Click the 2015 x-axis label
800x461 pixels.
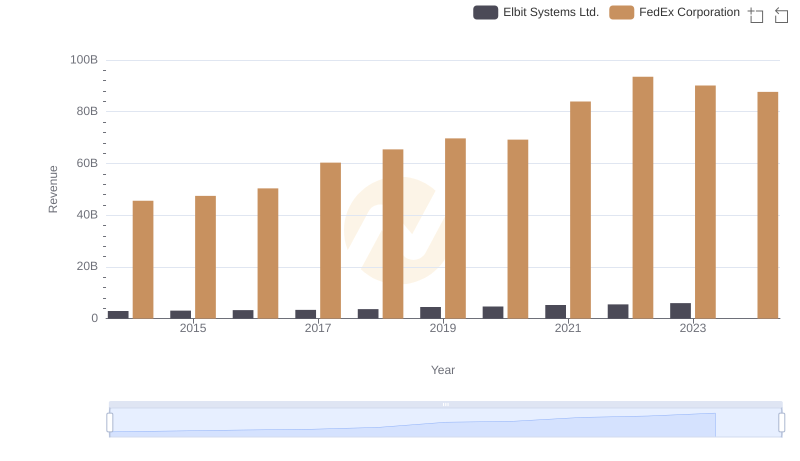coord(193,328)
